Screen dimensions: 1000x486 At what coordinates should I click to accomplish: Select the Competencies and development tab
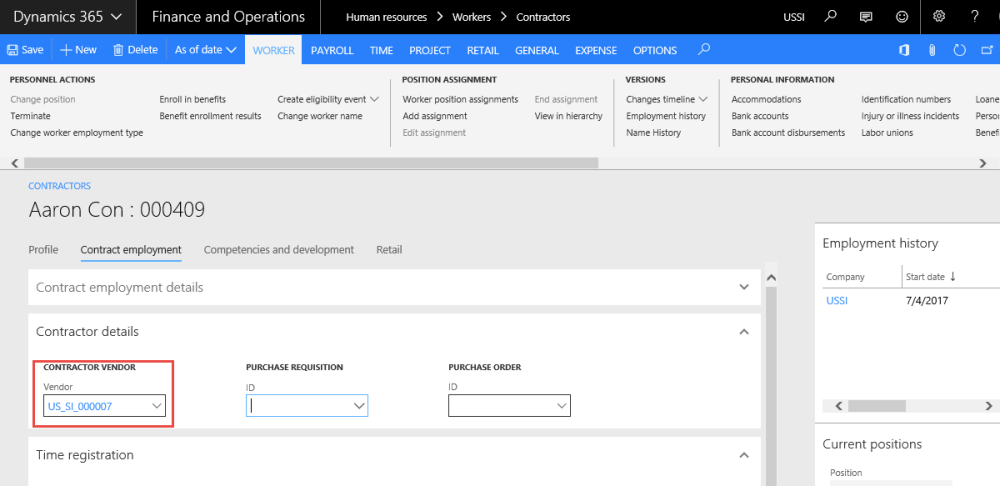click(x=279, y=250)
